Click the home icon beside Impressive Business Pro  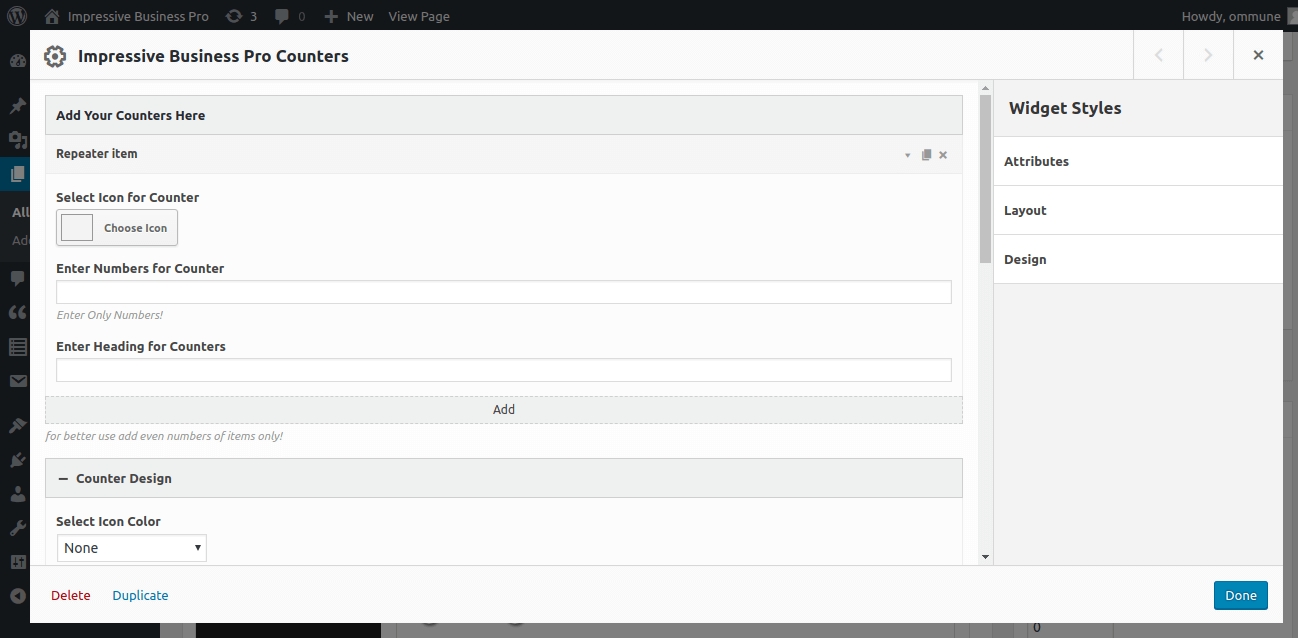(51, 16)
